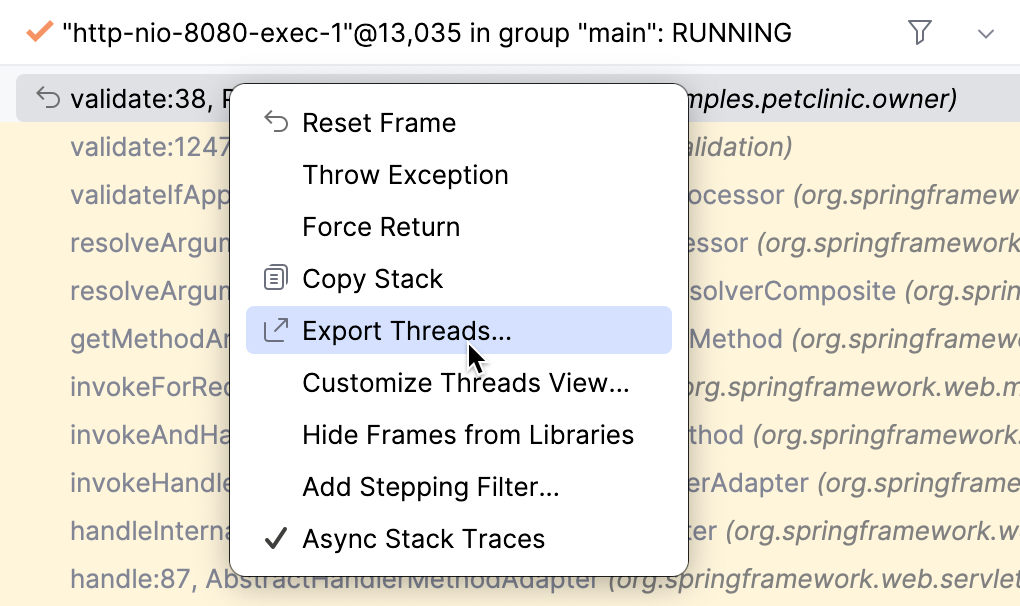Screen dimensions: 1020x606
Task: Select Add Stepping Filter menu entry
Action: click(x=430, y=486)
